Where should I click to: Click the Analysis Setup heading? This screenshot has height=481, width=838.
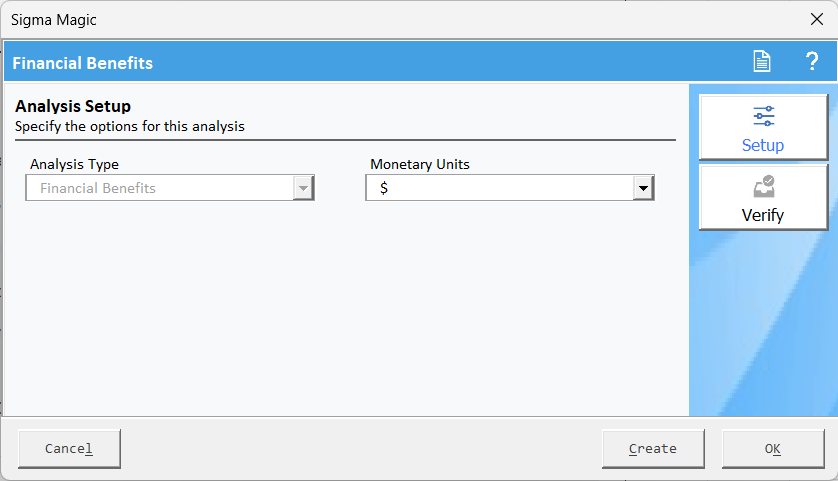pos(73,106)
